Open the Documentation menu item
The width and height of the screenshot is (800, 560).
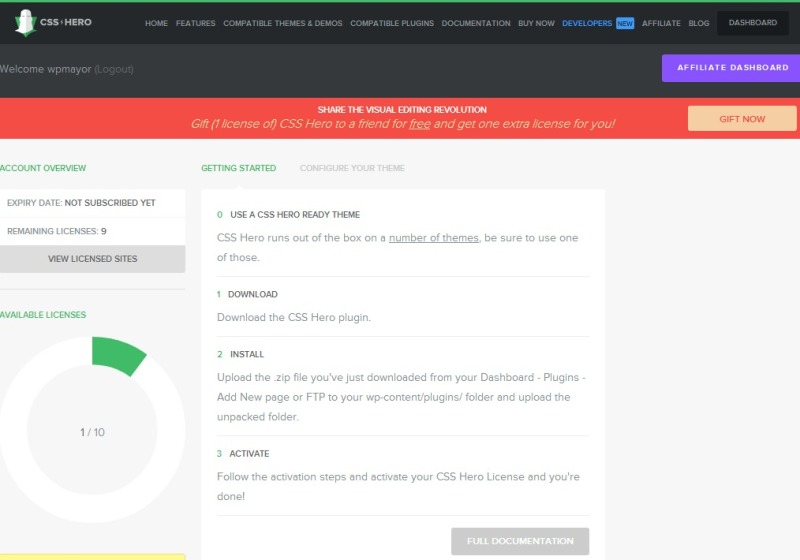click(x=476, y=23)
